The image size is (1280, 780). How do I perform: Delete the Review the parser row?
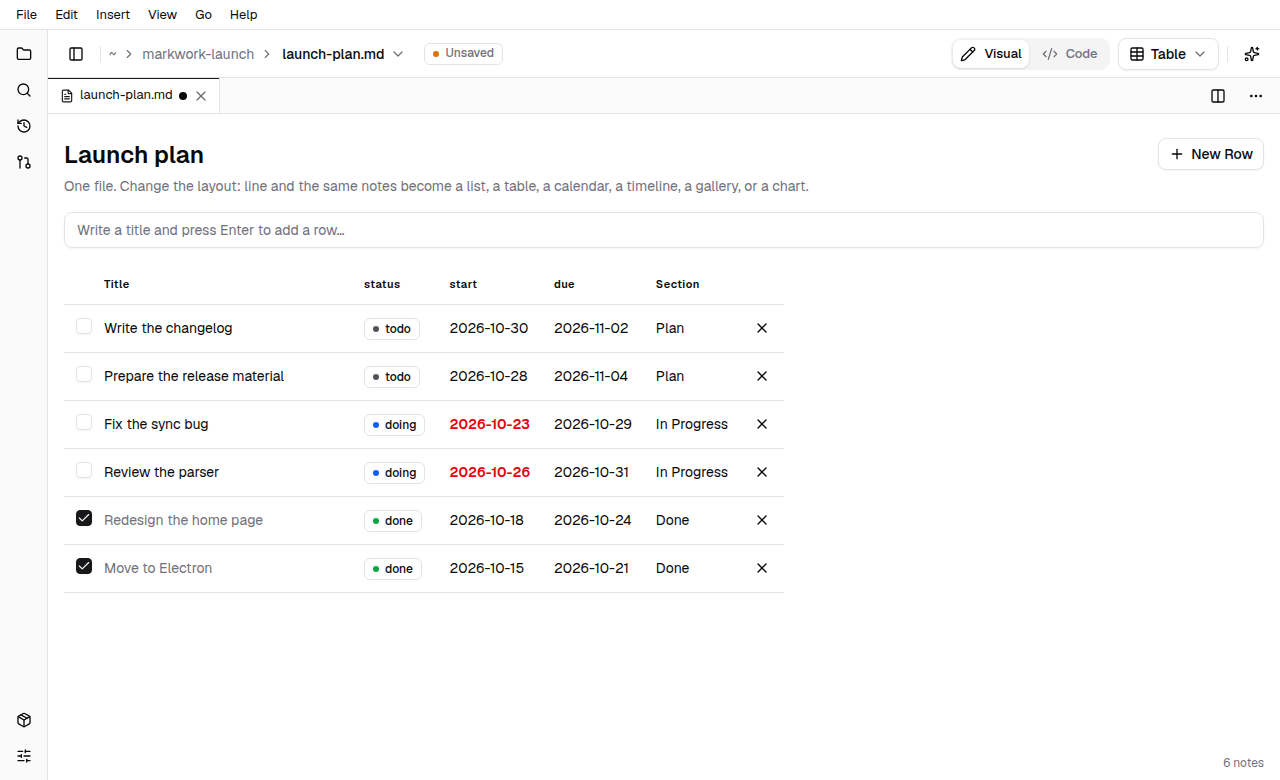coord(762,472)
